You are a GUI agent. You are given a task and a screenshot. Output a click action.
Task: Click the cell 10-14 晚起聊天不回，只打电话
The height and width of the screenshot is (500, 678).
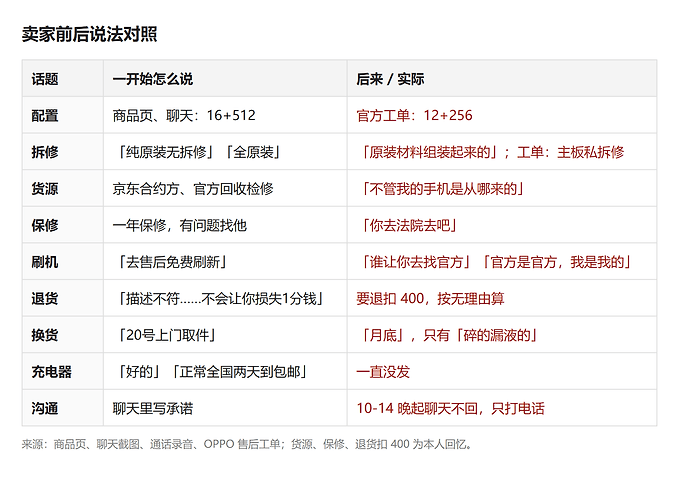[x=502, y=408]
